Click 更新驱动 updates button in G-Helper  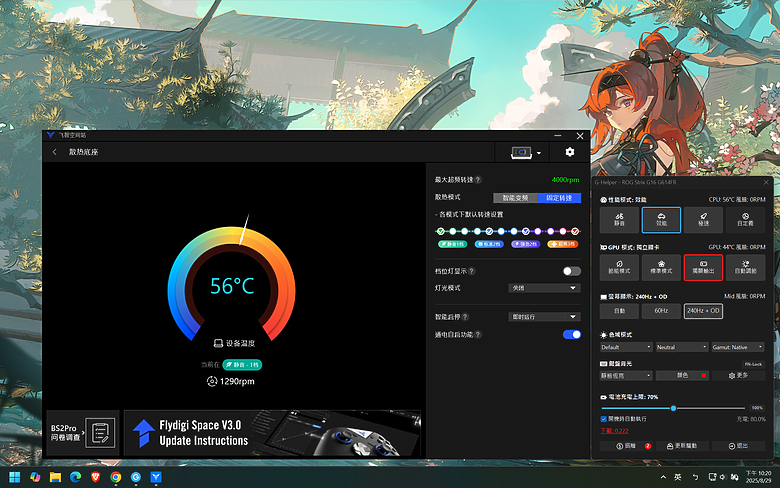(682, 446)
